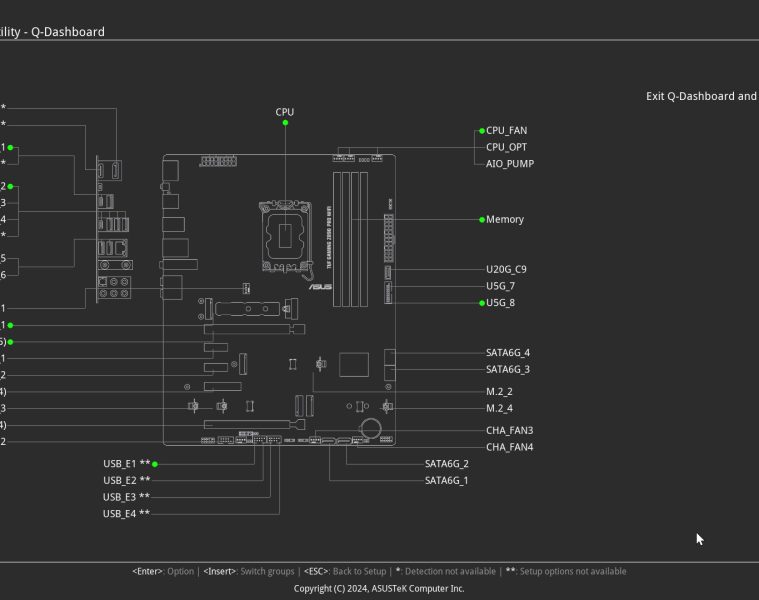The width and height of the screenshot is (759, 600).
Task: Click the green status dot under CPU label
Action: coord(285,123)
